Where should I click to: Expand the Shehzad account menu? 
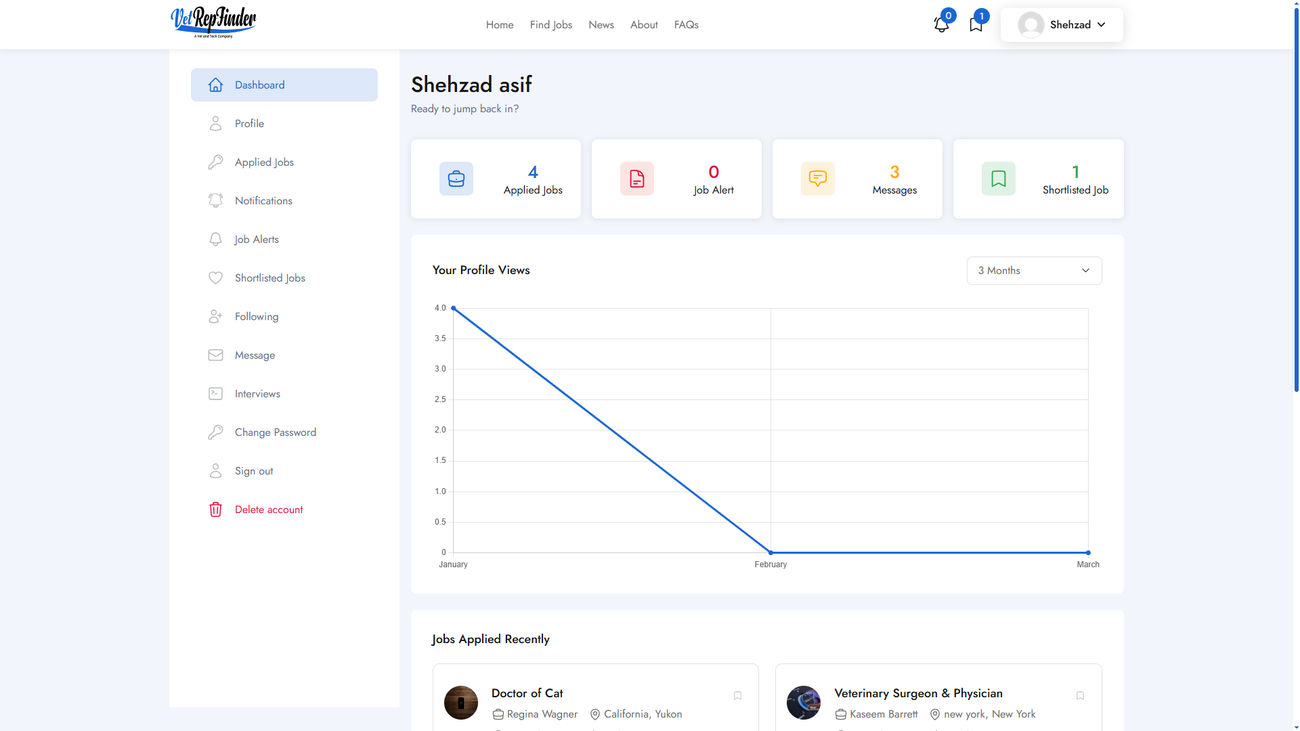(1062, 25)
